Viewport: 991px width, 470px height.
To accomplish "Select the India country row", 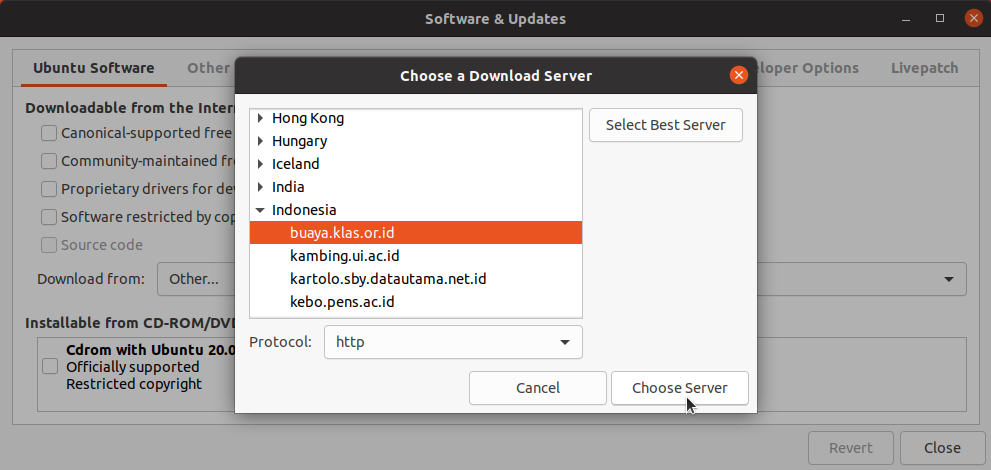I will (x=416, y=187).
